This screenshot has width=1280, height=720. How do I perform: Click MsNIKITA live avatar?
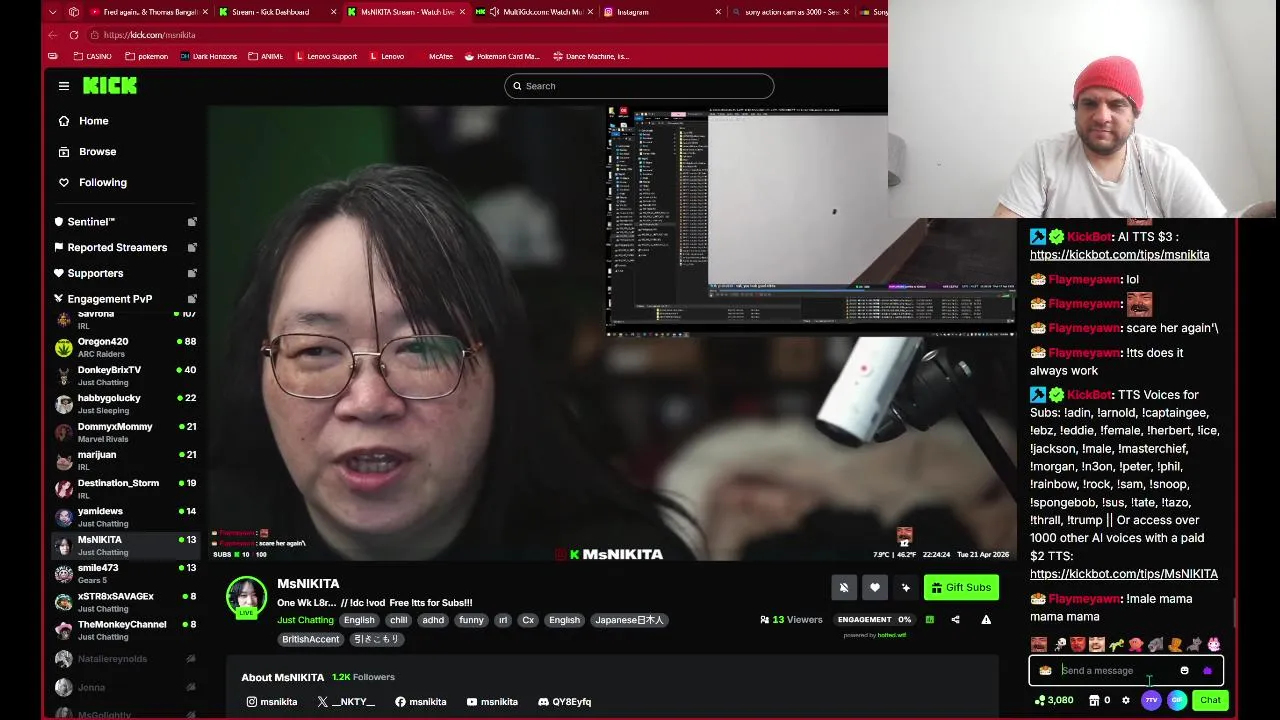(x=246, y=597)
